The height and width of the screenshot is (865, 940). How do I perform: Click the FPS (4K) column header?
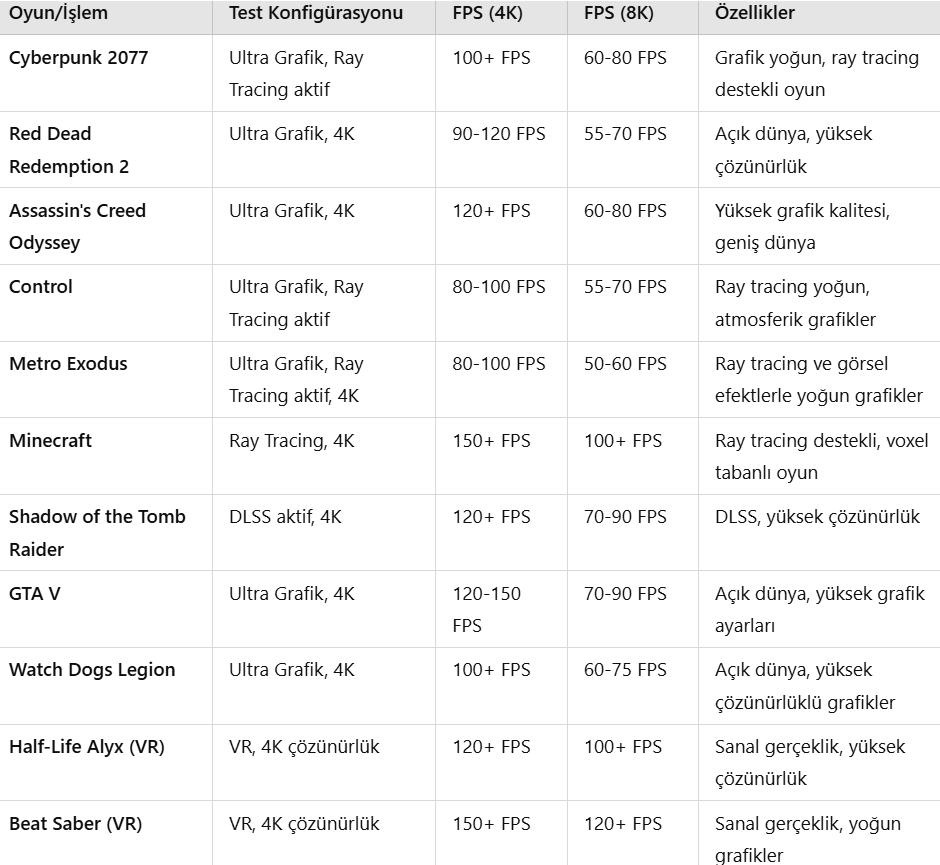(487, 13)
